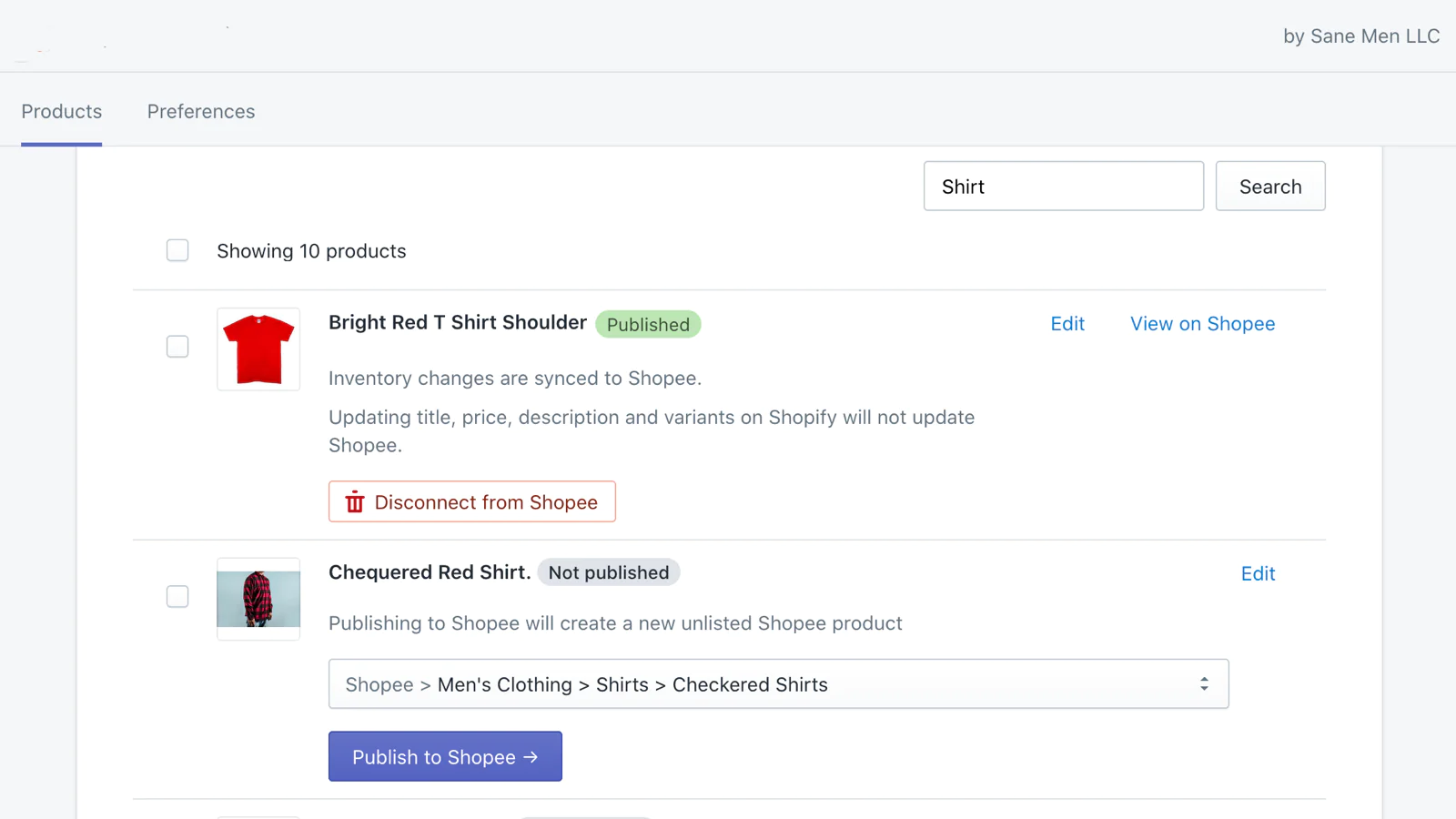The image size is (1456, 819).
Task: Click the up-down arrows on category selector
Action: point(1204,684)
